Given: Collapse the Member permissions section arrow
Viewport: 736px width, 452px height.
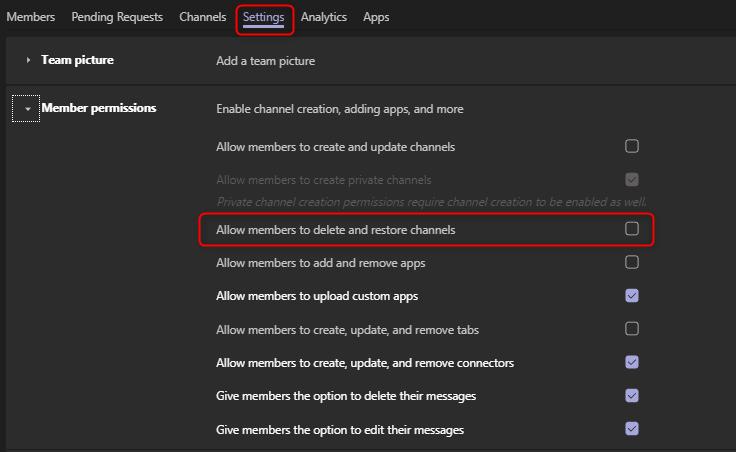Looking at the screenshot, I should point(27,109).
